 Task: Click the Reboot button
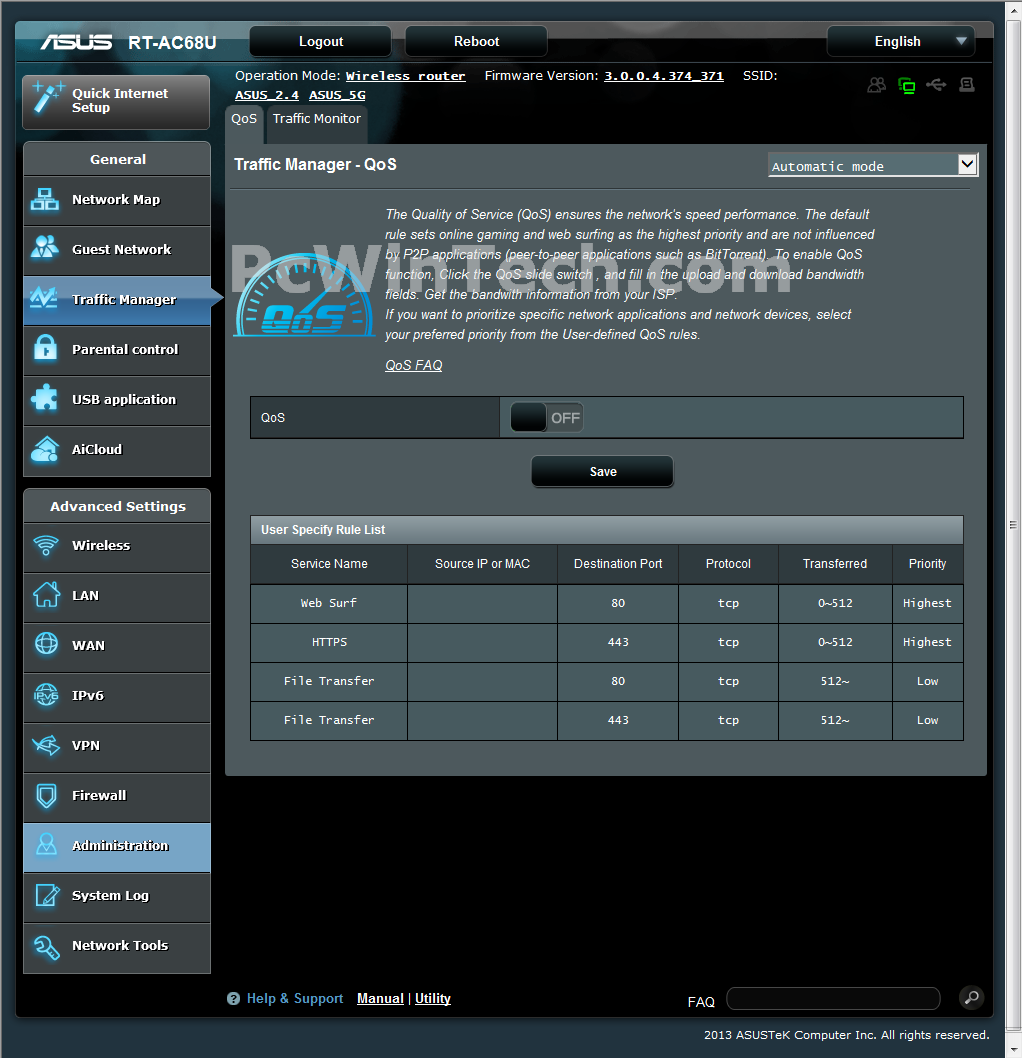click(476, 41)
